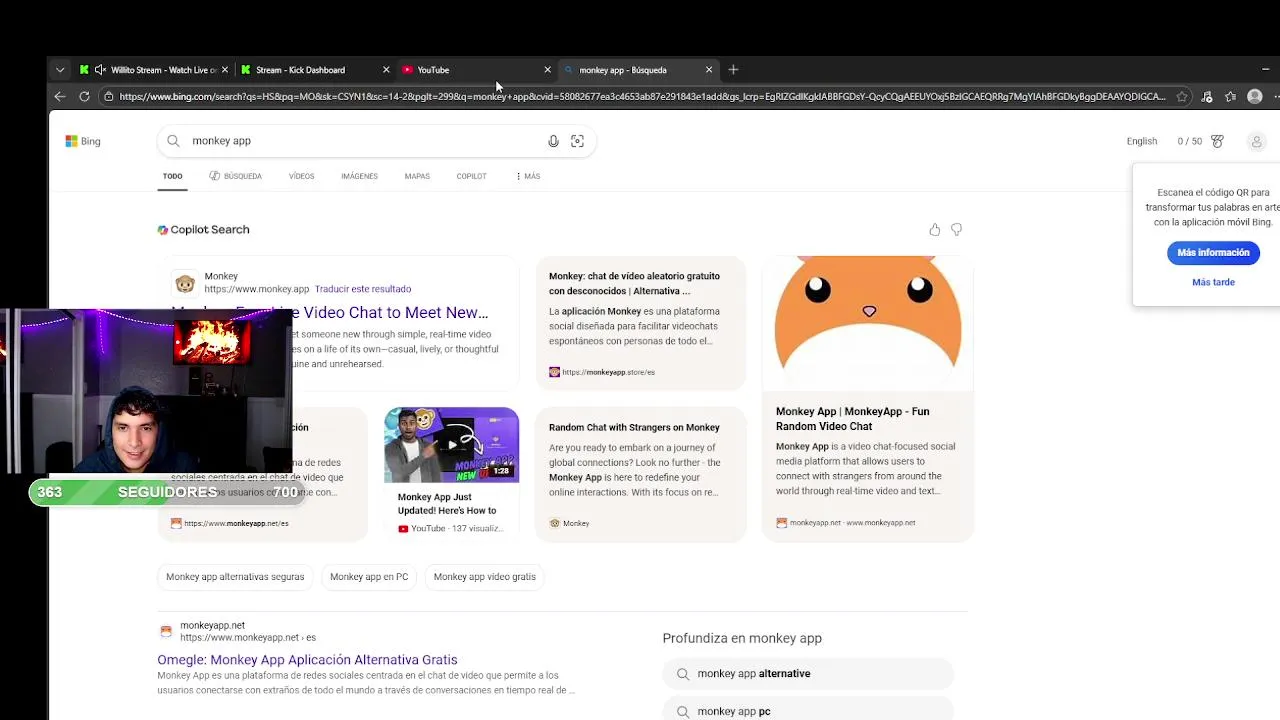1280x720 pixels.
Task: Select the BÚSQUEDA tab
Action: pos(236,176)
